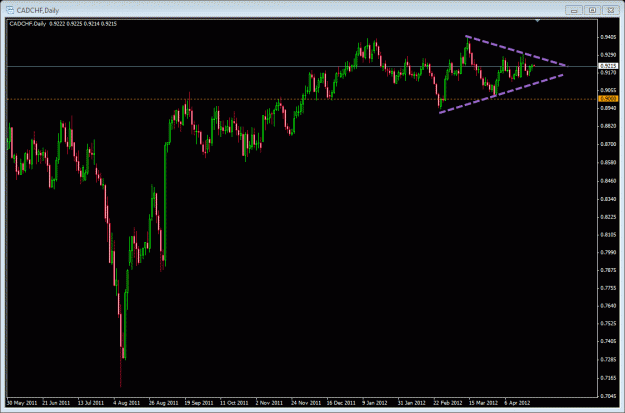625x413 pixels.
Task: Click the 0.8820 price scale label
Action: coord(608,126)
